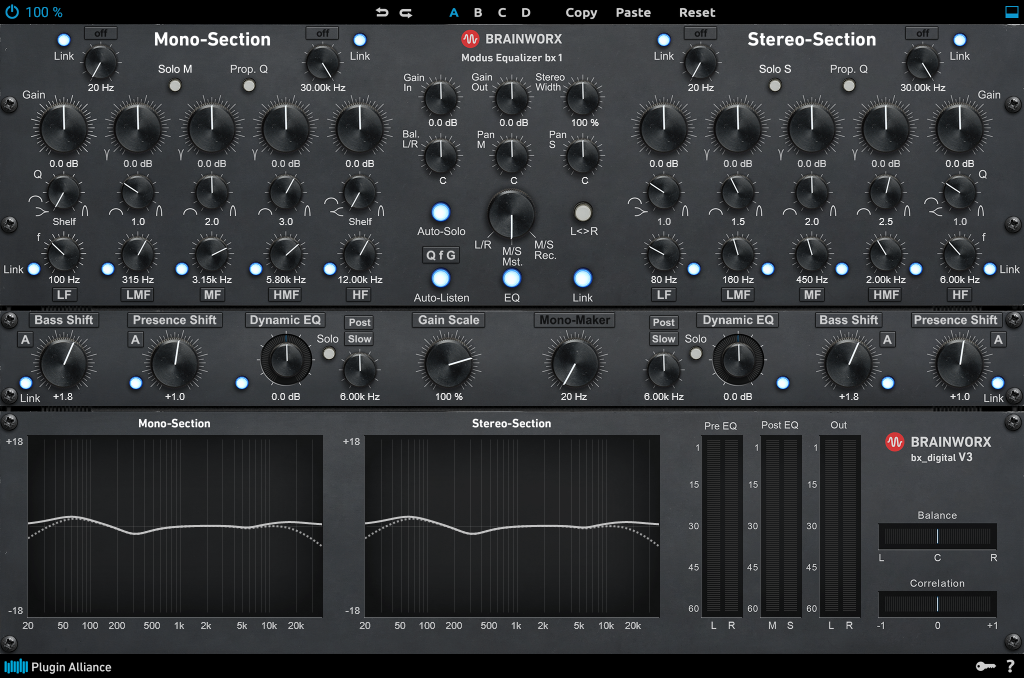
Task: Adjust the Balance slider at bottom right
Action: tap(937, 535)
